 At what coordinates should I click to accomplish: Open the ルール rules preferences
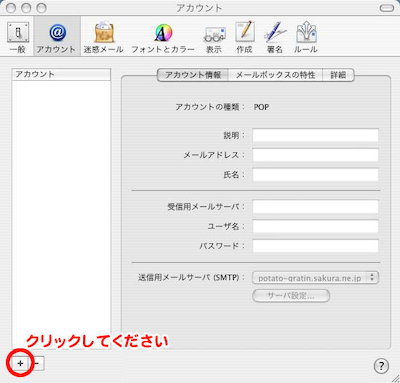306,37
